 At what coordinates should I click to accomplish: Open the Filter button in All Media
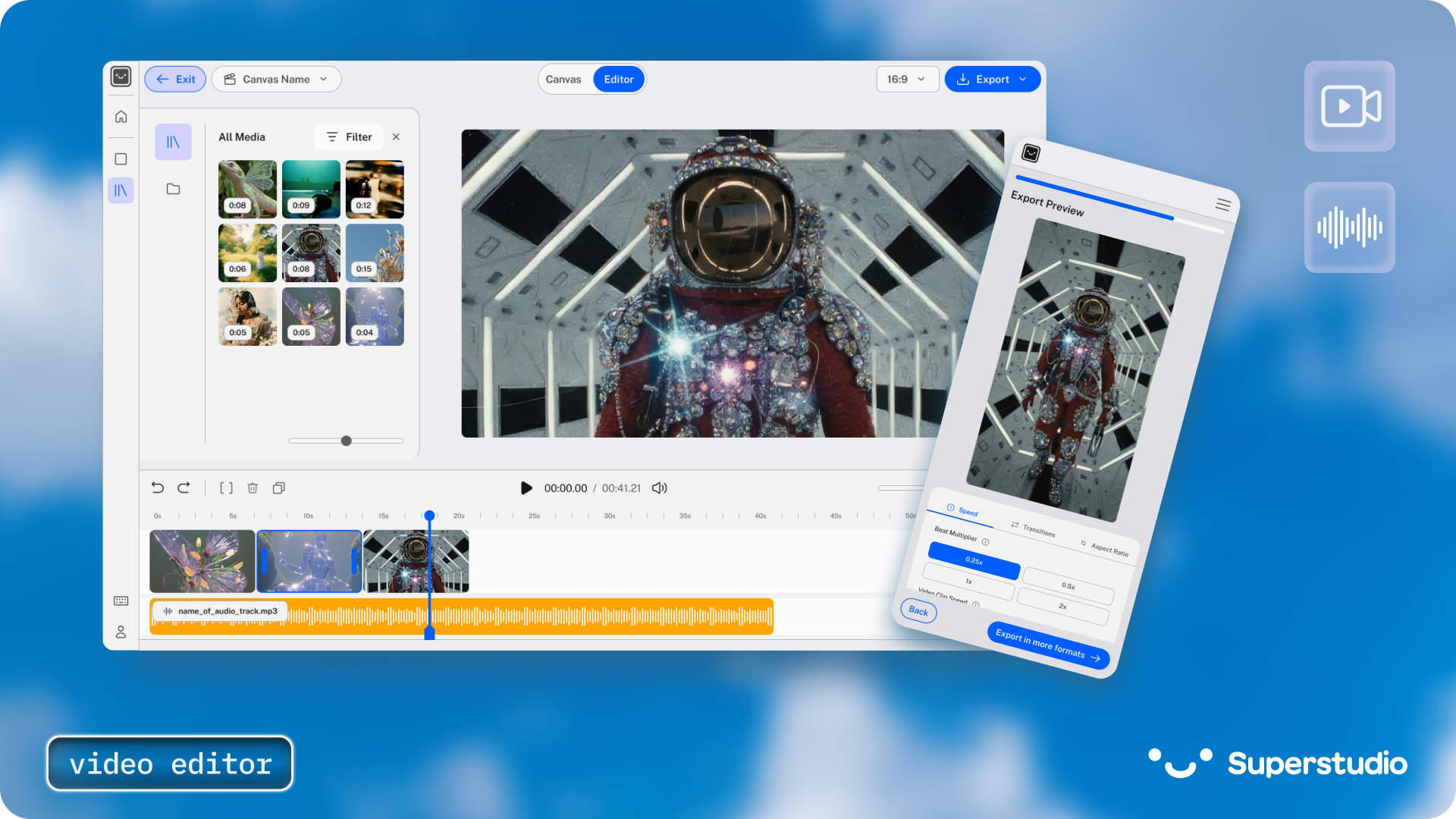(349, 136)
